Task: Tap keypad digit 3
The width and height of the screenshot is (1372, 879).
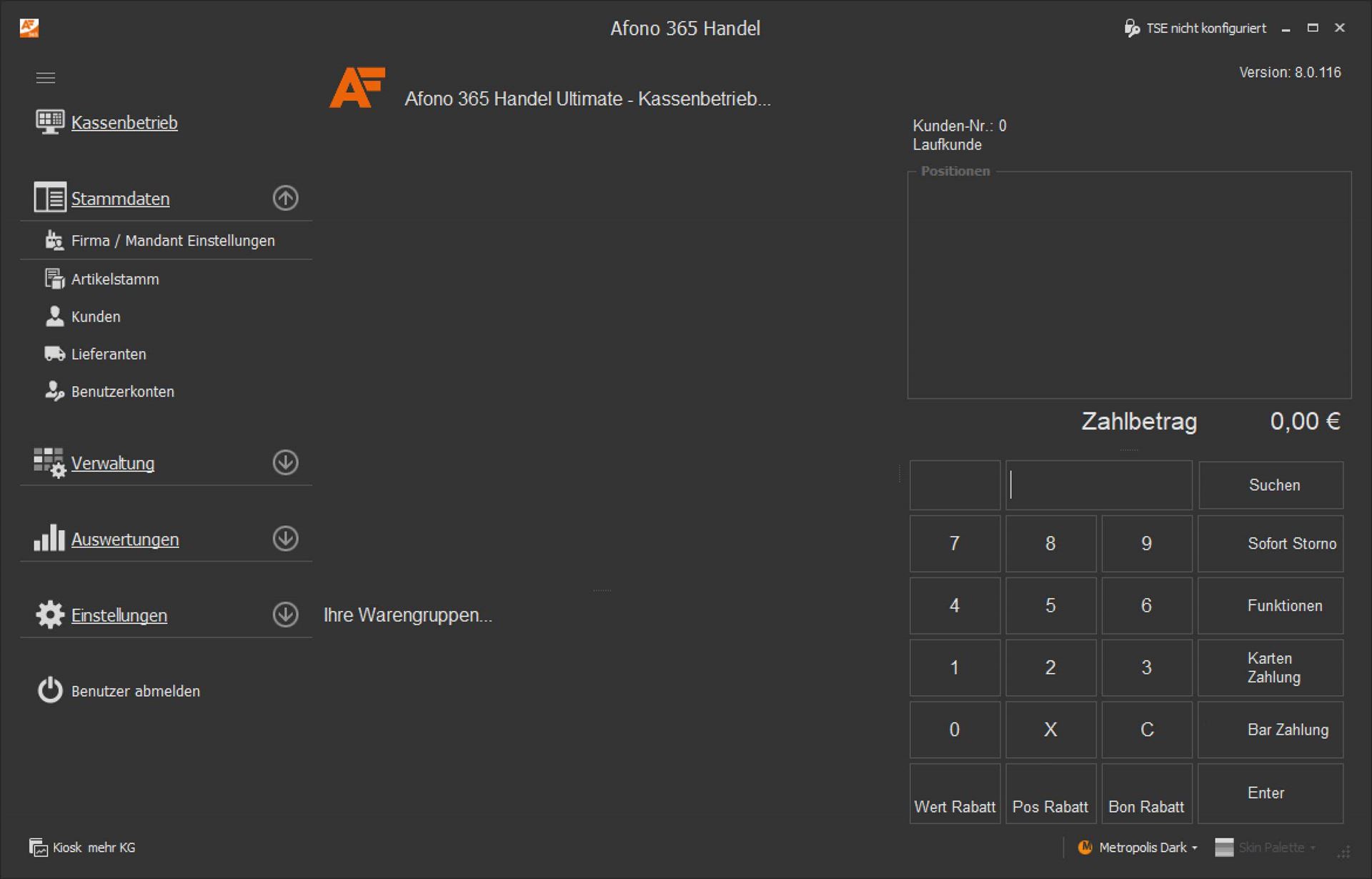Action: pyautogui.click(x=1146, y=667)
